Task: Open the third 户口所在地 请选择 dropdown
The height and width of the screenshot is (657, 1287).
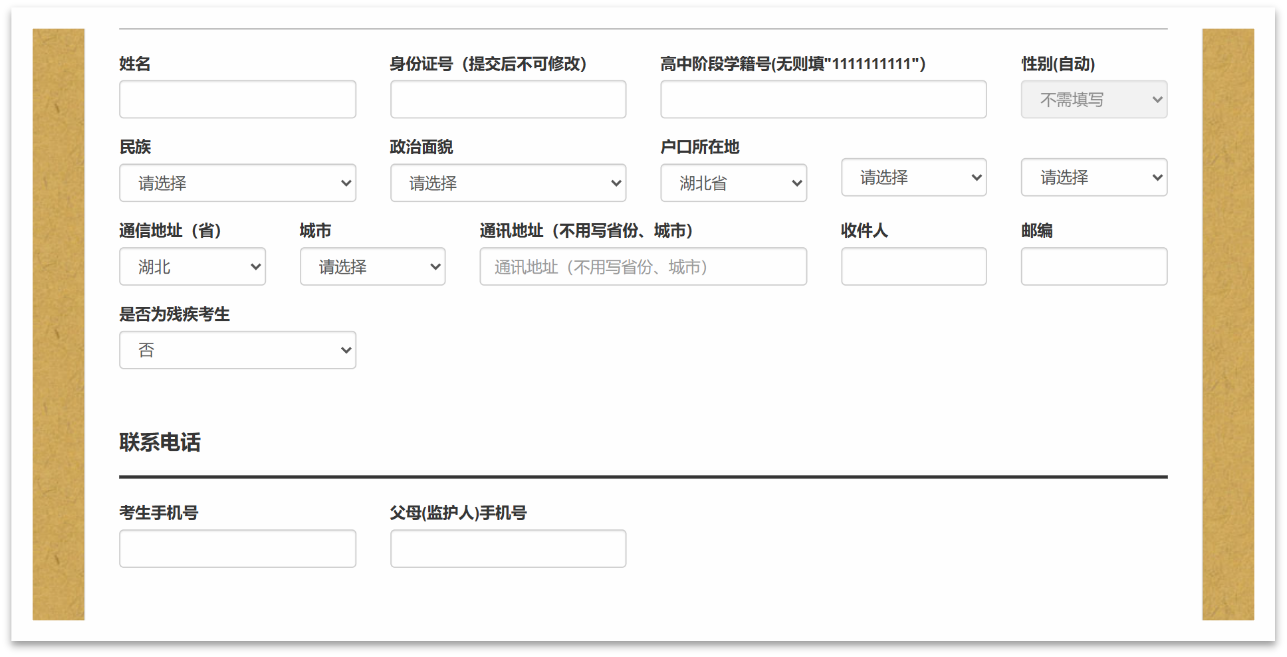Action: coord(1094,177)
